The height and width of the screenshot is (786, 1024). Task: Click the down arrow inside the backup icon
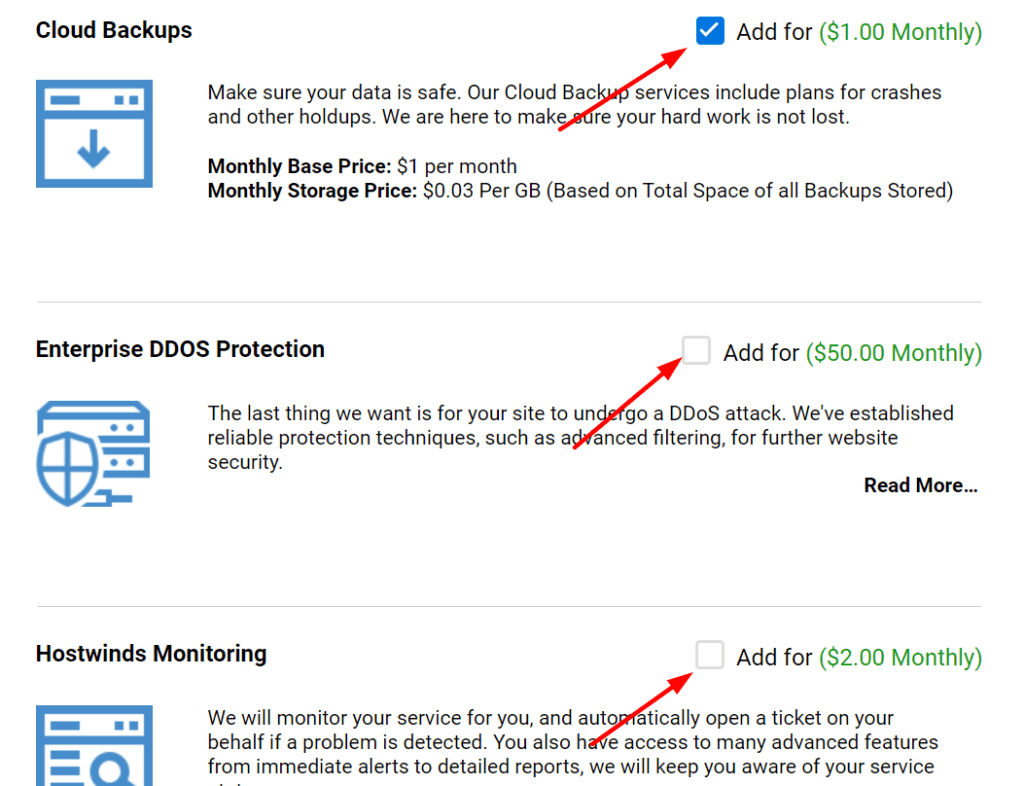coord(93,148)
